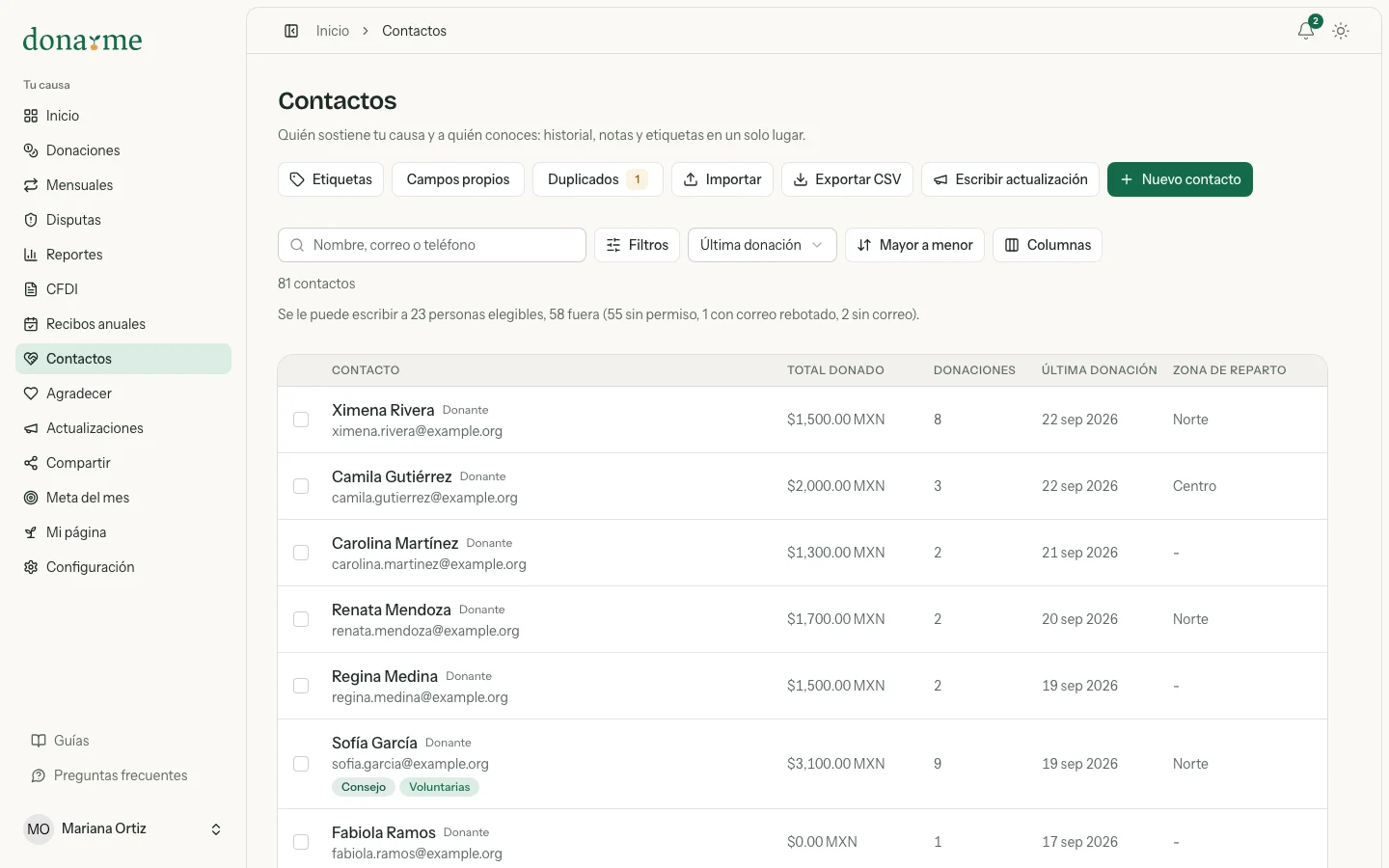Open Importar contacts
The width and height of the screenshot is (1389, 868).
(x=722, y=179)
